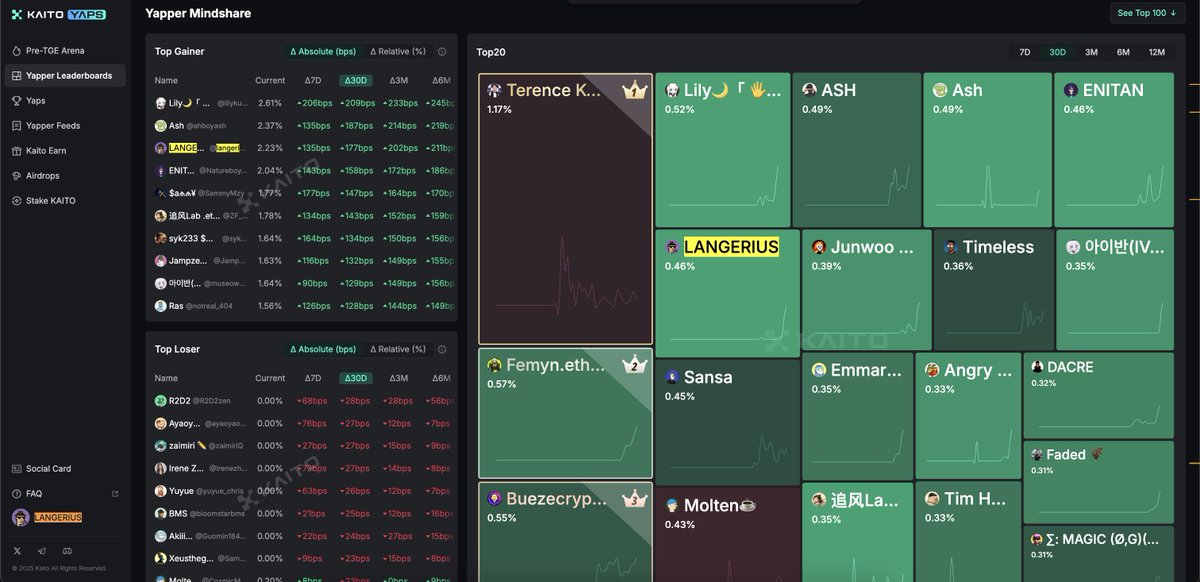1200x582 pixels.
Task: Open the Faded treemap tile
Action: (1098, 482)
